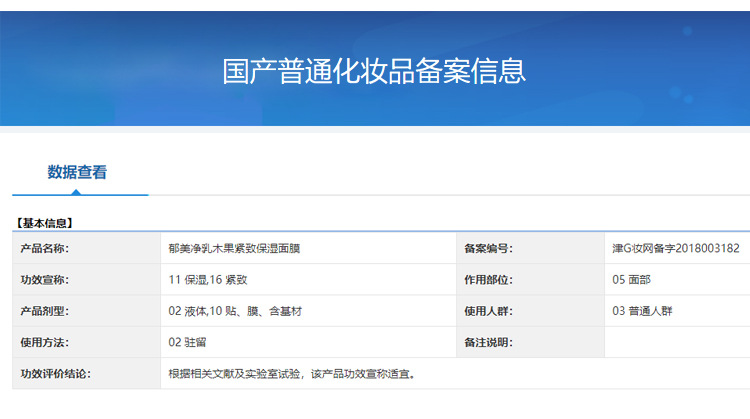Click the 产品名称 label cell
750x419 pixels.
pyautogui.click(x=87, y=248)
